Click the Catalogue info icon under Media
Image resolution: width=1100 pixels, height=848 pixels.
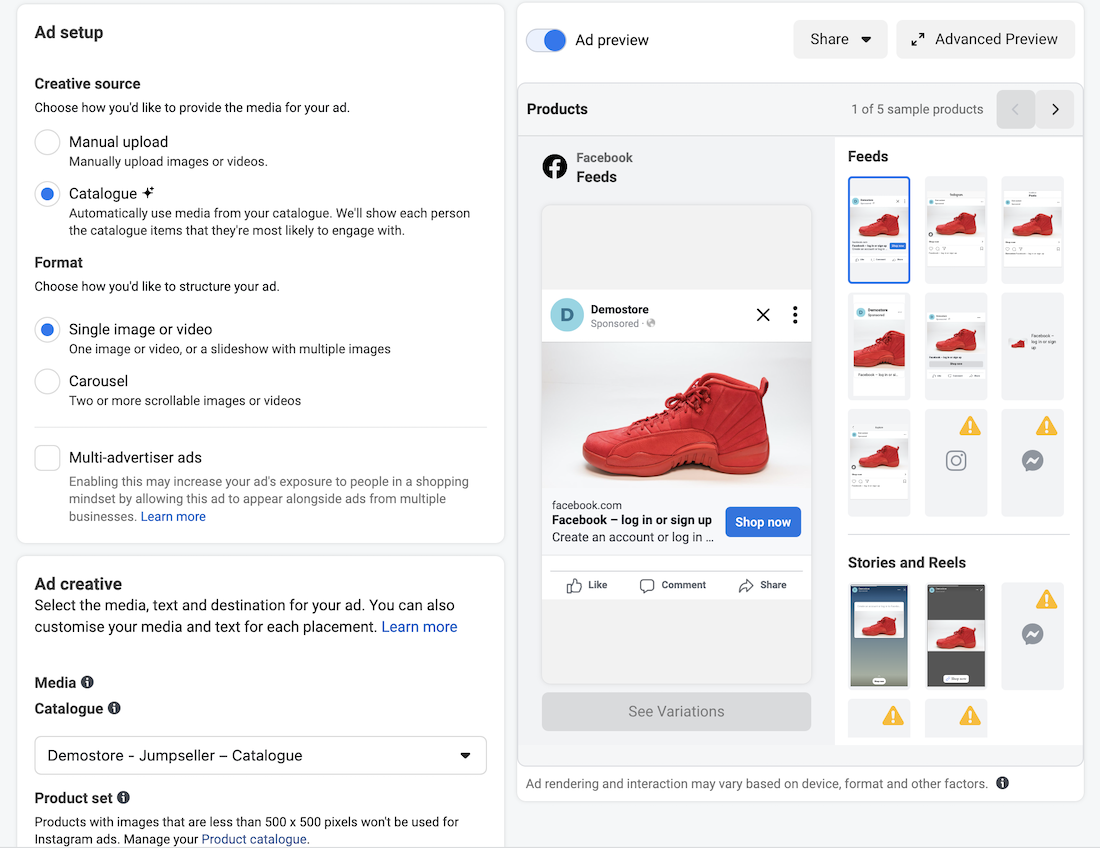[x=114, y=708]
